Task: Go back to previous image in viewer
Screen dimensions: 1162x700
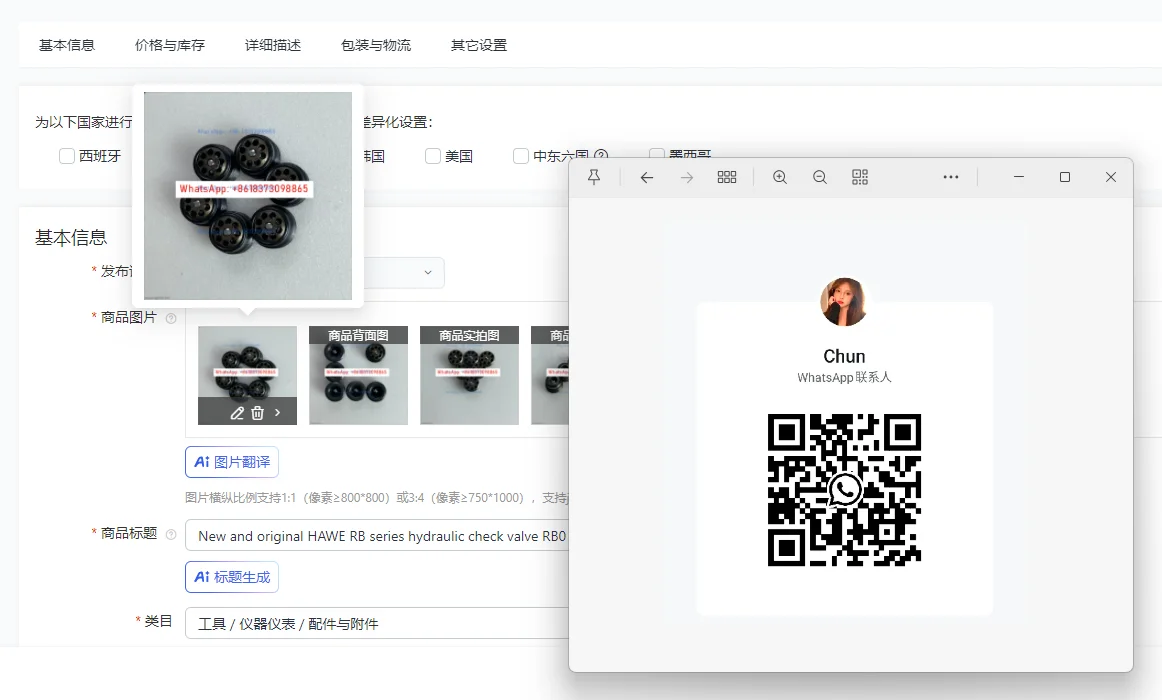Action: point(647,177)
